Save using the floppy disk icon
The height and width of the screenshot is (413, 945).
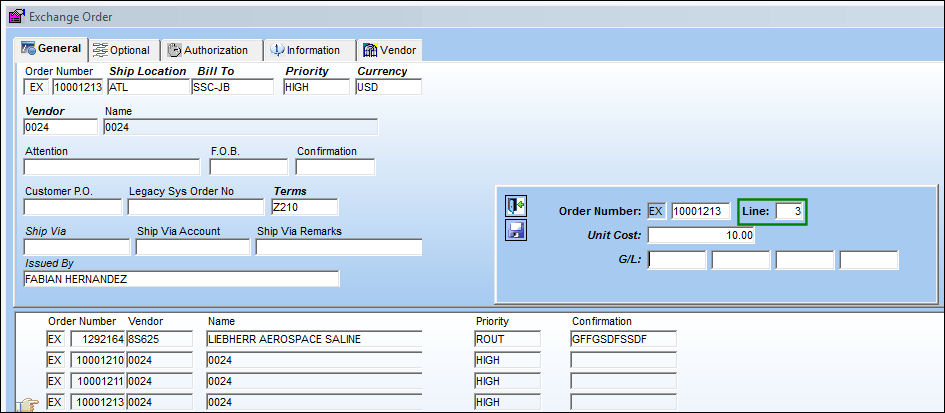coord(516,230)
